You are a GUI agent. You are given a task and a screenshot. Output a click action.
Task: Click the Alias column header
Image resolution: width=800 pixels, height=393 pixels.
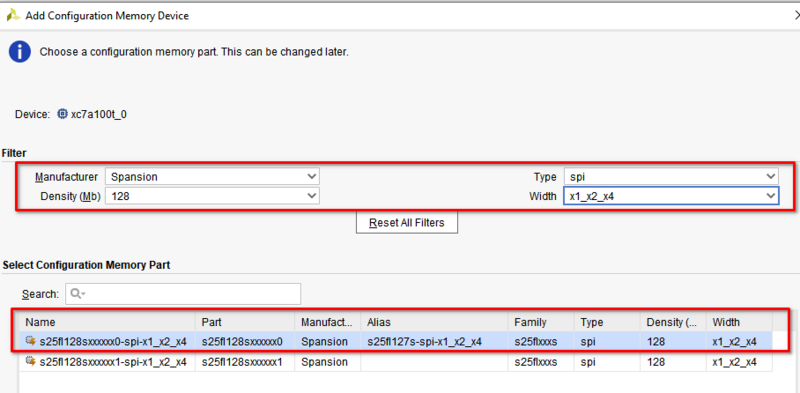(x=434, y=322)
